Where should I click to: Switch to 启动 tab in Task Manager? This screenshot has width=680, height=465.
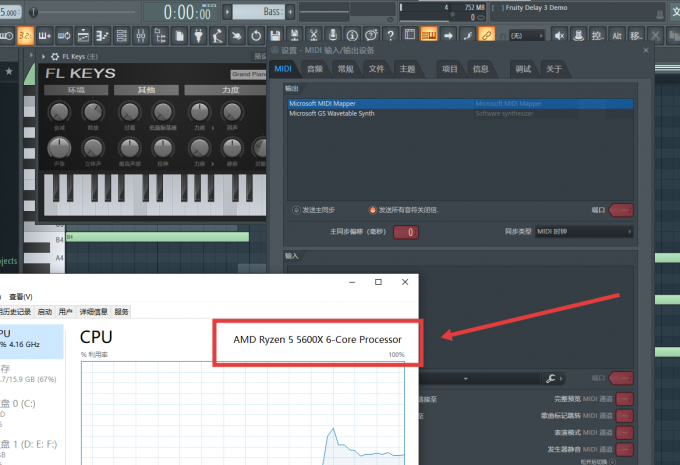click(x=45, y=311)
